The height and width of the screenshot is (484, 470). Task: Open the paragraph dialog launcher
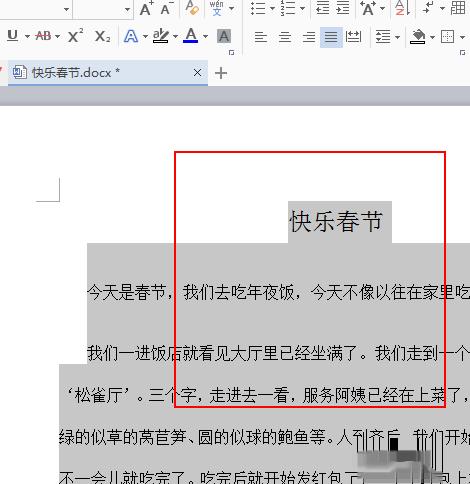(x=463, y=53)
